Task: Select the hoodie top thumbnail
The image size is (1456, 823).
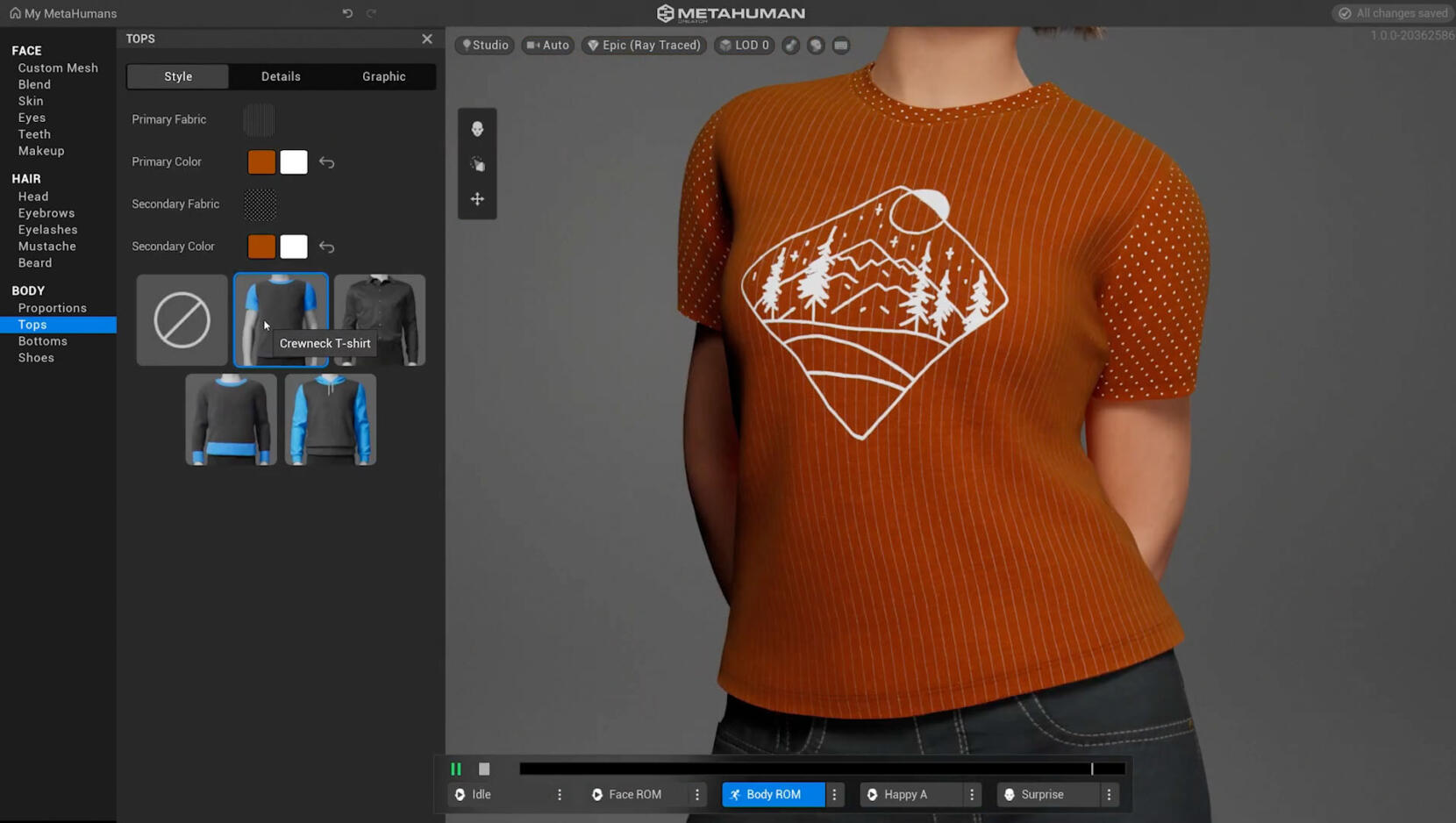Action: coord(330,419)
